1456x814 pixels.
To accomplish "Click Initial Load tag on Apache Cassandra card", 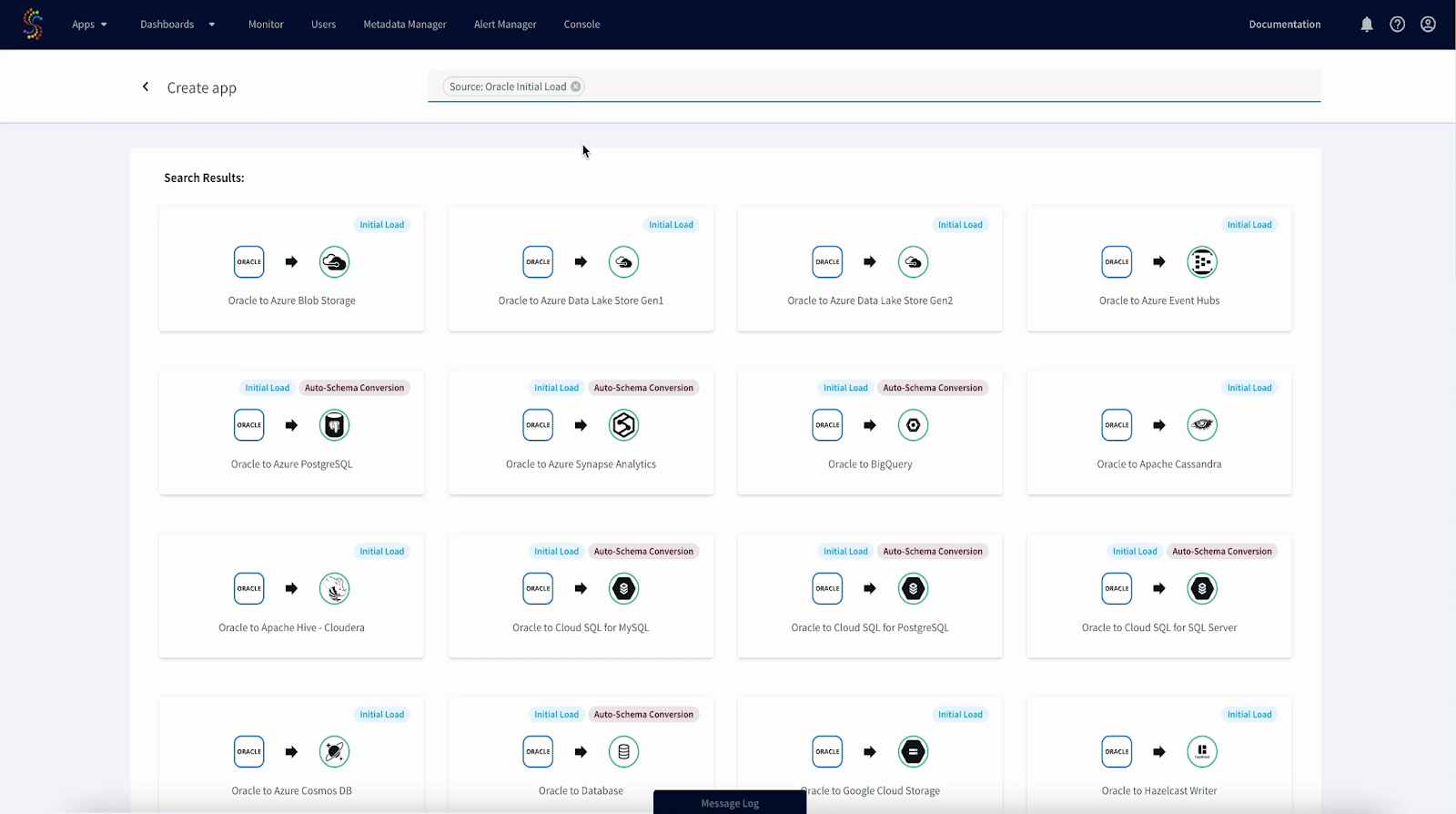I will (1249, 388).
